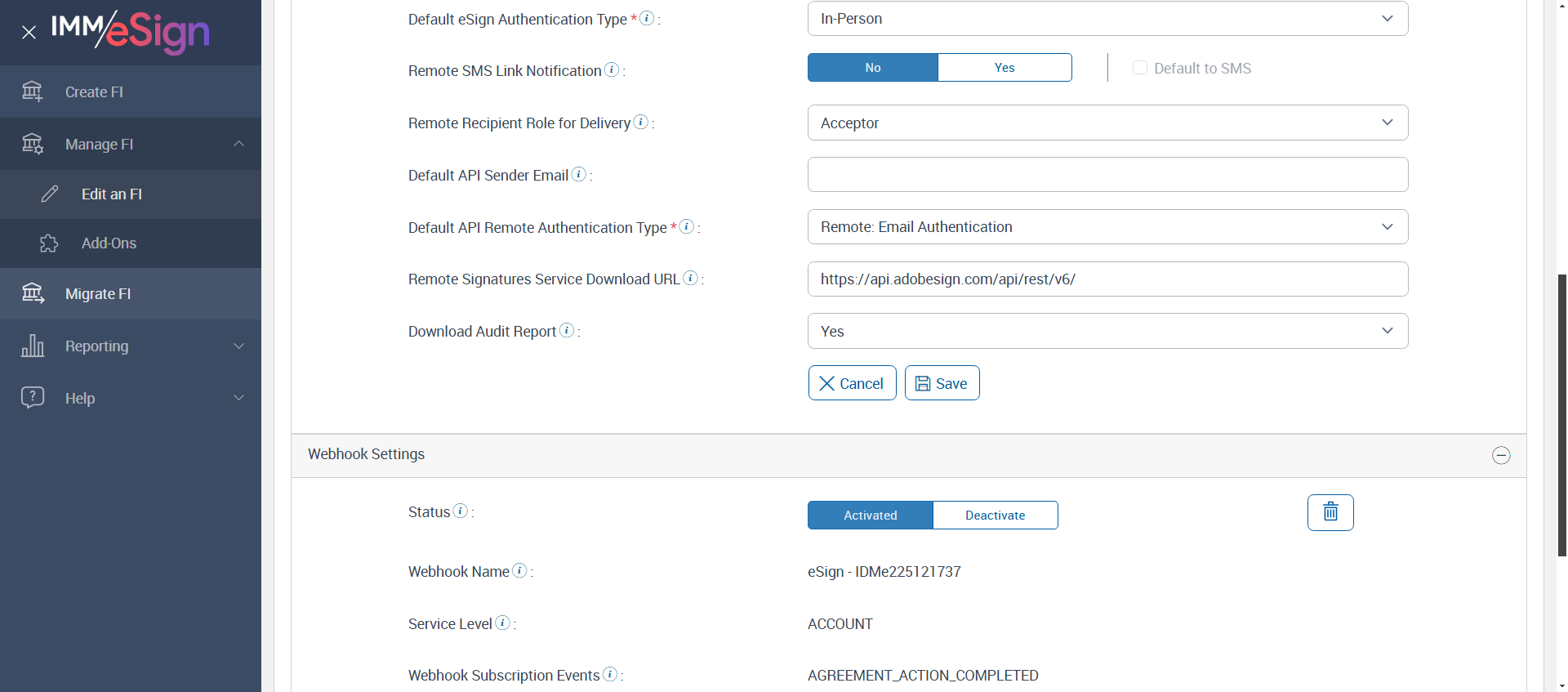The width and height of the screenshot is (1568, 692).
Task: Check the Default to SMS checkbox
Action: point(1139,68)
